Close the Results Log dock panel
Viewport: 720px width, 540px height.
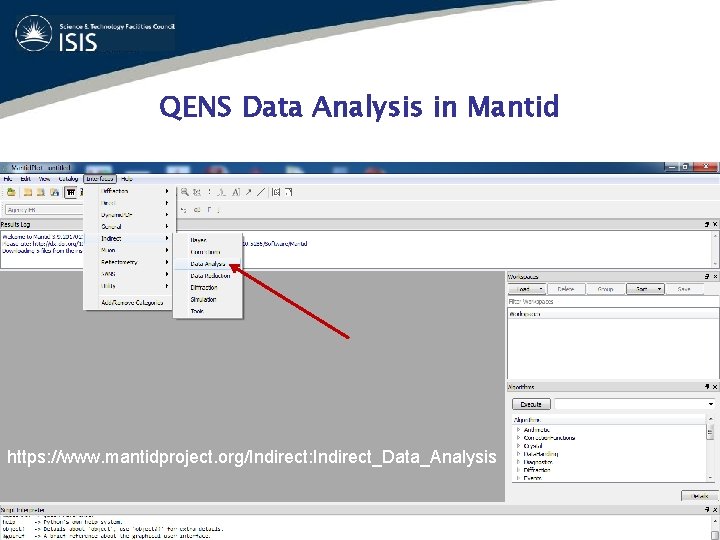[715, 224]
